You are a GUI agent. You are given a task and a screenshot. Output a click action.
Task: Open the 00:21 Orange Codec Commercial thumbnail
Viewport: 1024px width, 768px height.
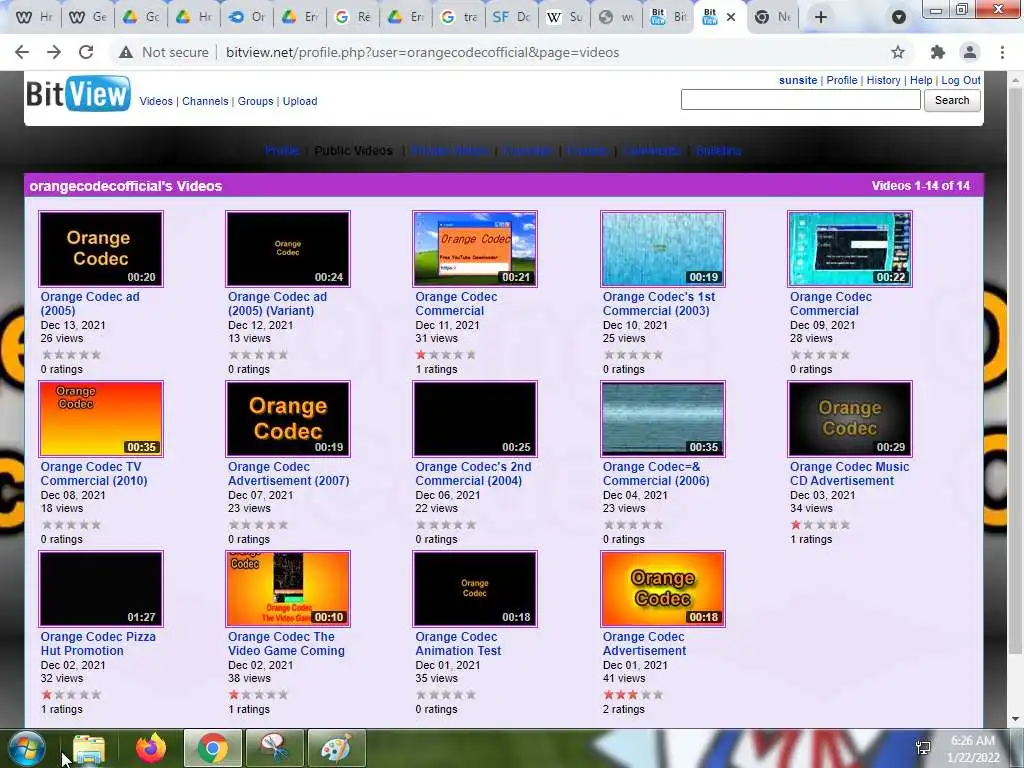pyautogui.click(x=475, y=249)
